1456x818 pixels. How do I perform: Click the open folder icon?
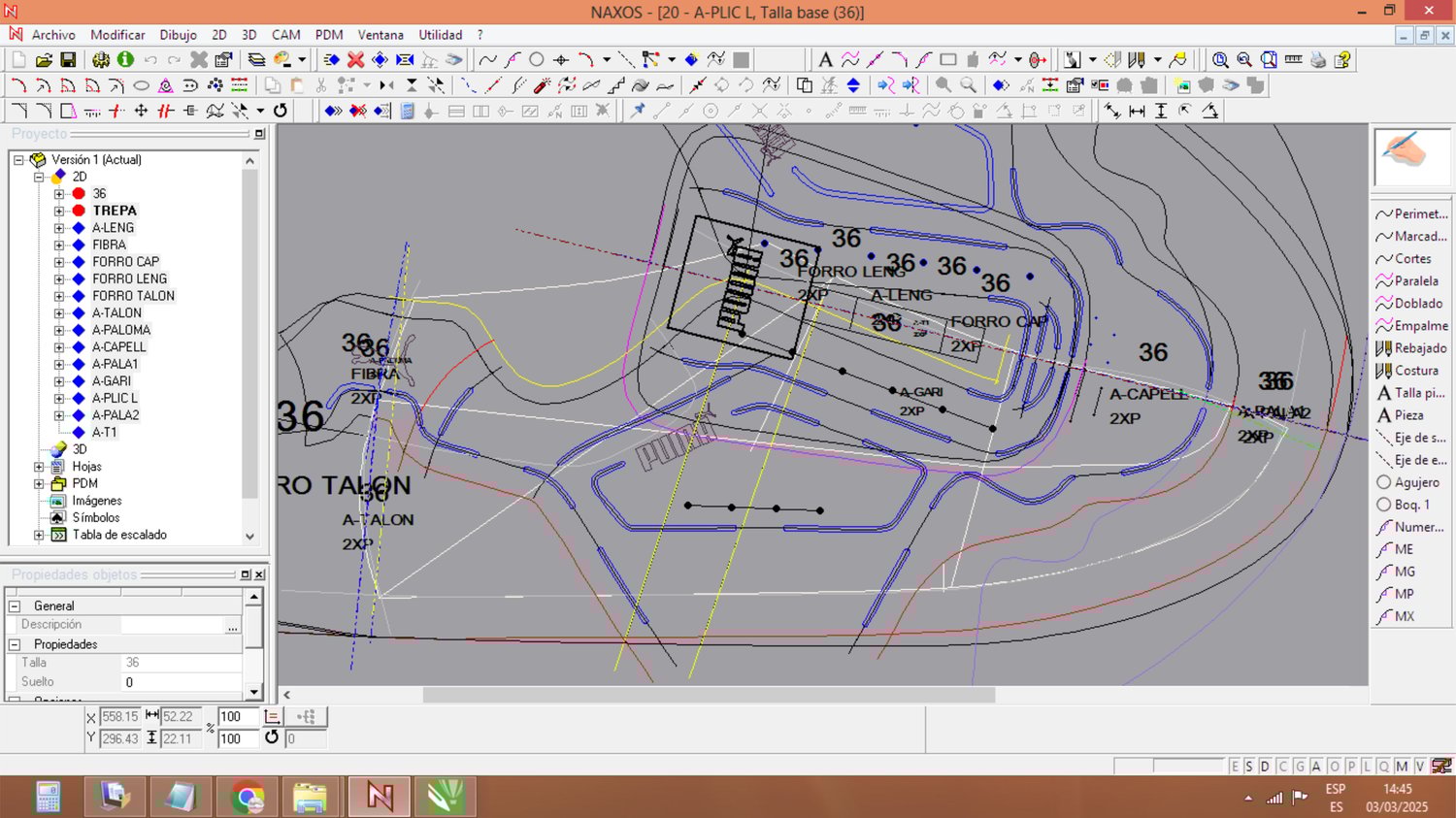[x=43, y=60]
